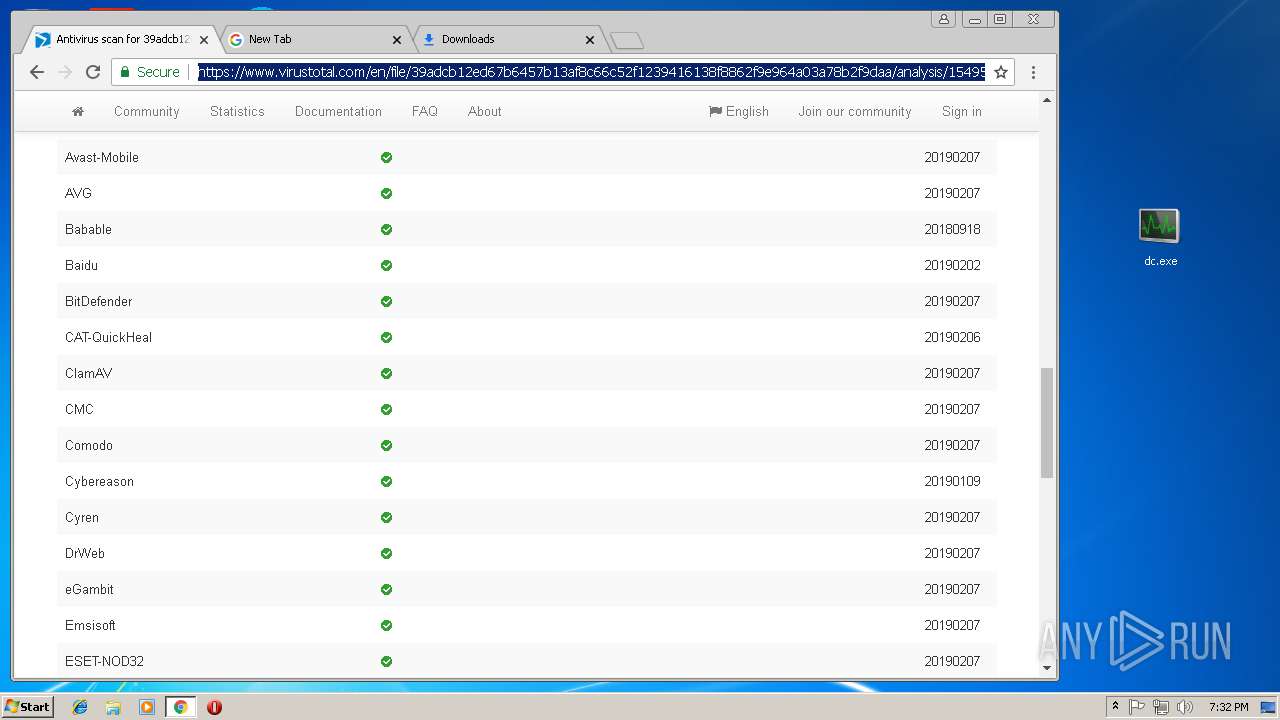Switch to the New Tab tab
The height and width of the screenshot is (720, 1280).
tap(314, 40)
